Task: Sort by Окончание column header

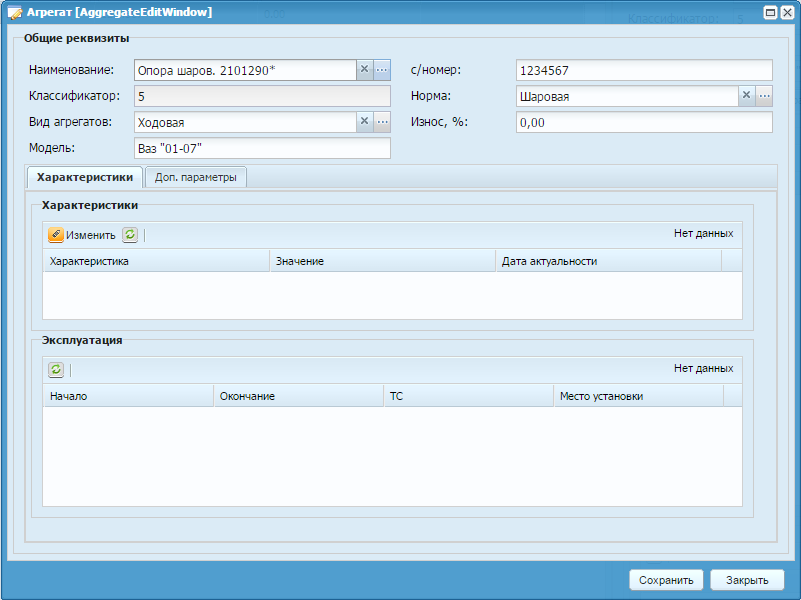Action: point(298,396)
